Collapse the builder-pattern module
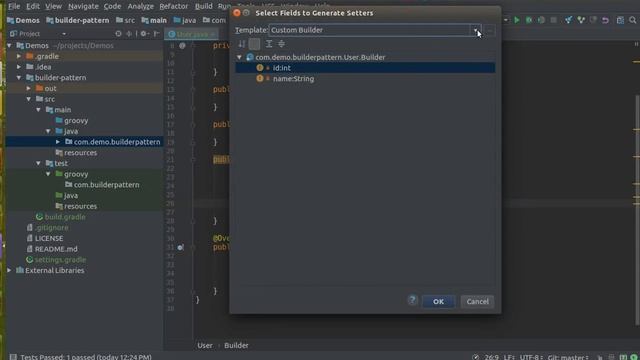 19,77
